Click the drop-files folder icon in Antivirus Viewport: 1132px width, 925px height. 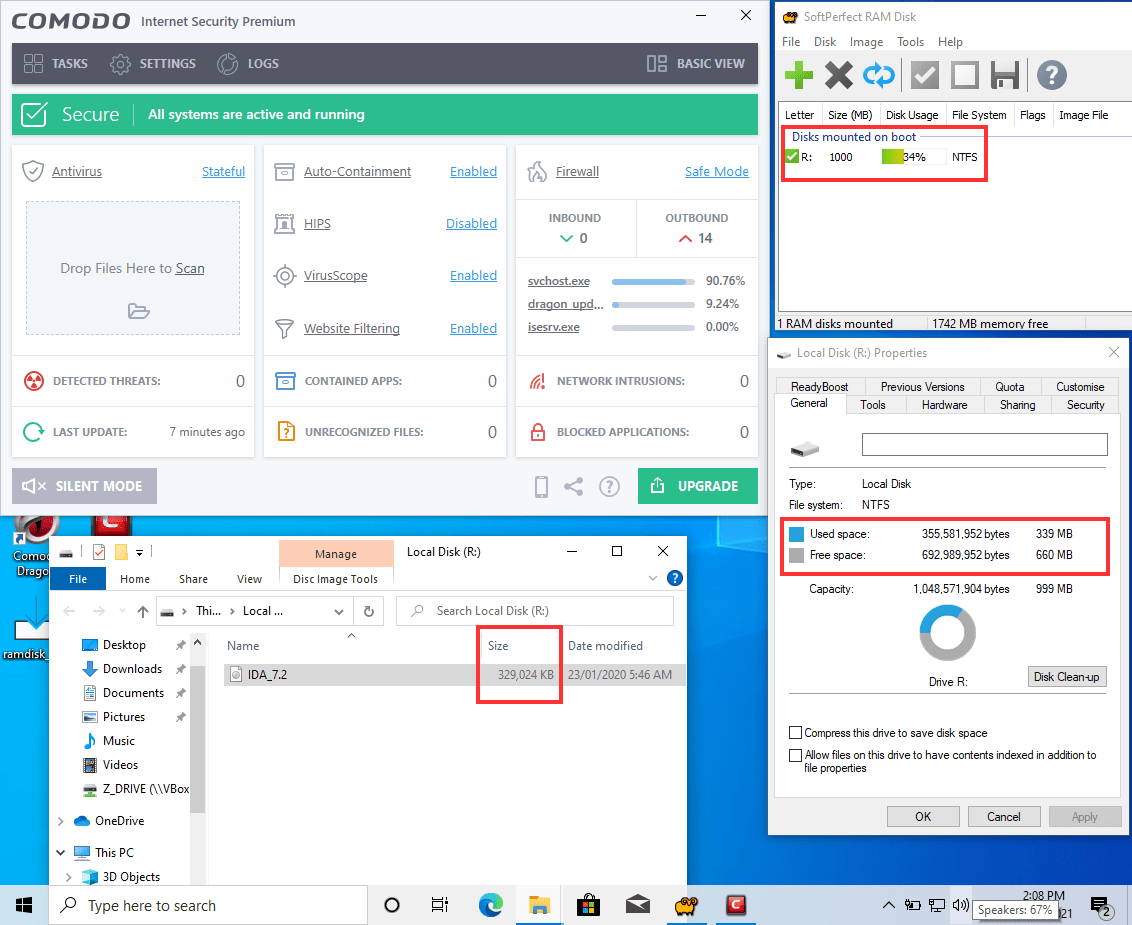click(x=139, y=311)
